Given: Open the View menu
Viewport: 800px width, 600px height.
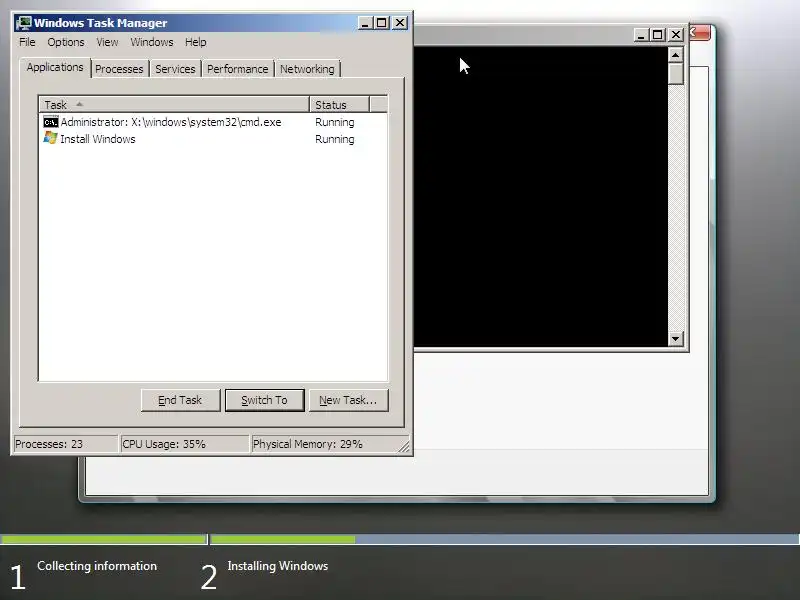Looking at the screenshot, I should coord(107,42).
